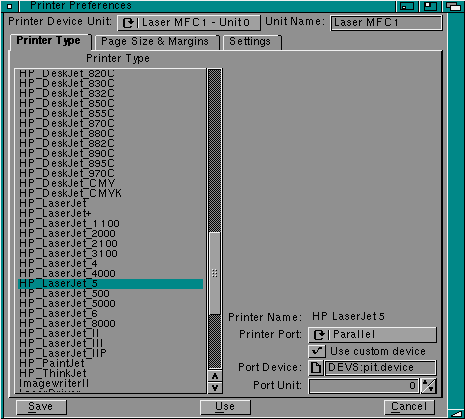The image size is (465, 419).
Task: Select HP_LaserJet_1100 in the list
Action: [110, 223]
